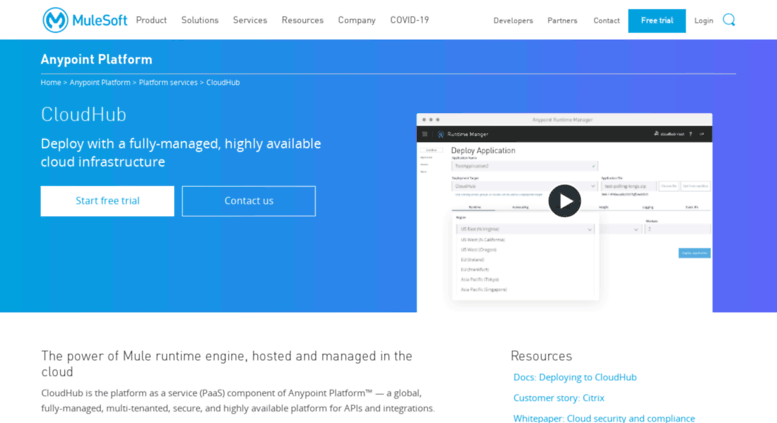Open Whitepaper: Cloud security and compliance

pos(604,418)
